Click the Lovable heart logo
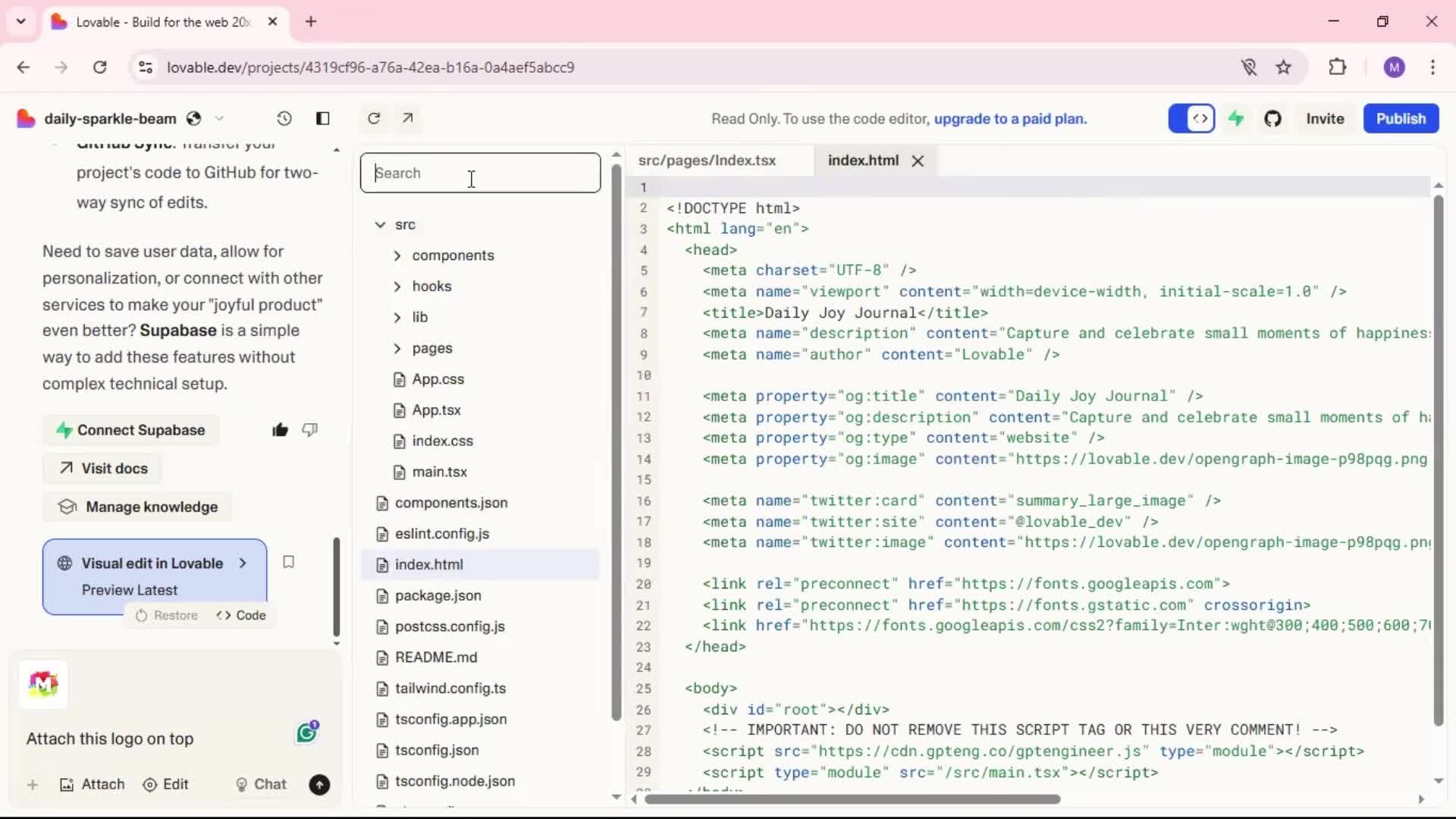Image resolution: width=1456 pixels, height=819 pixels. 25,118
